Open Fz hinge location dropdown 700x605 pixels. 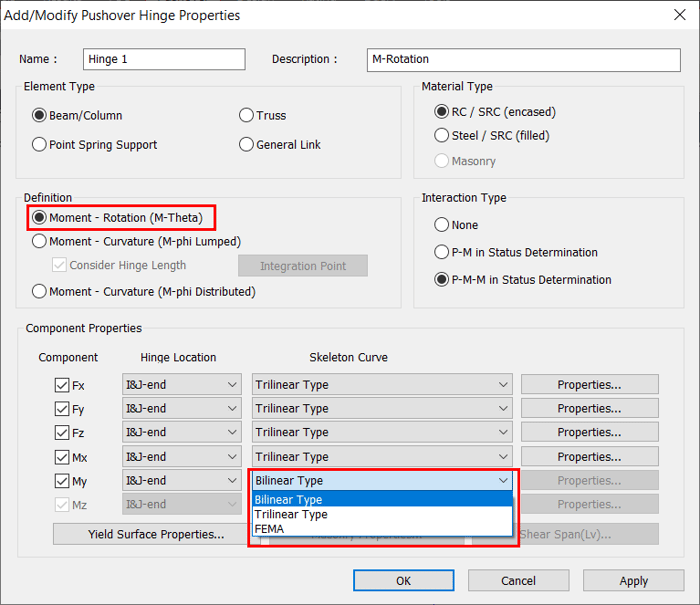182,432
